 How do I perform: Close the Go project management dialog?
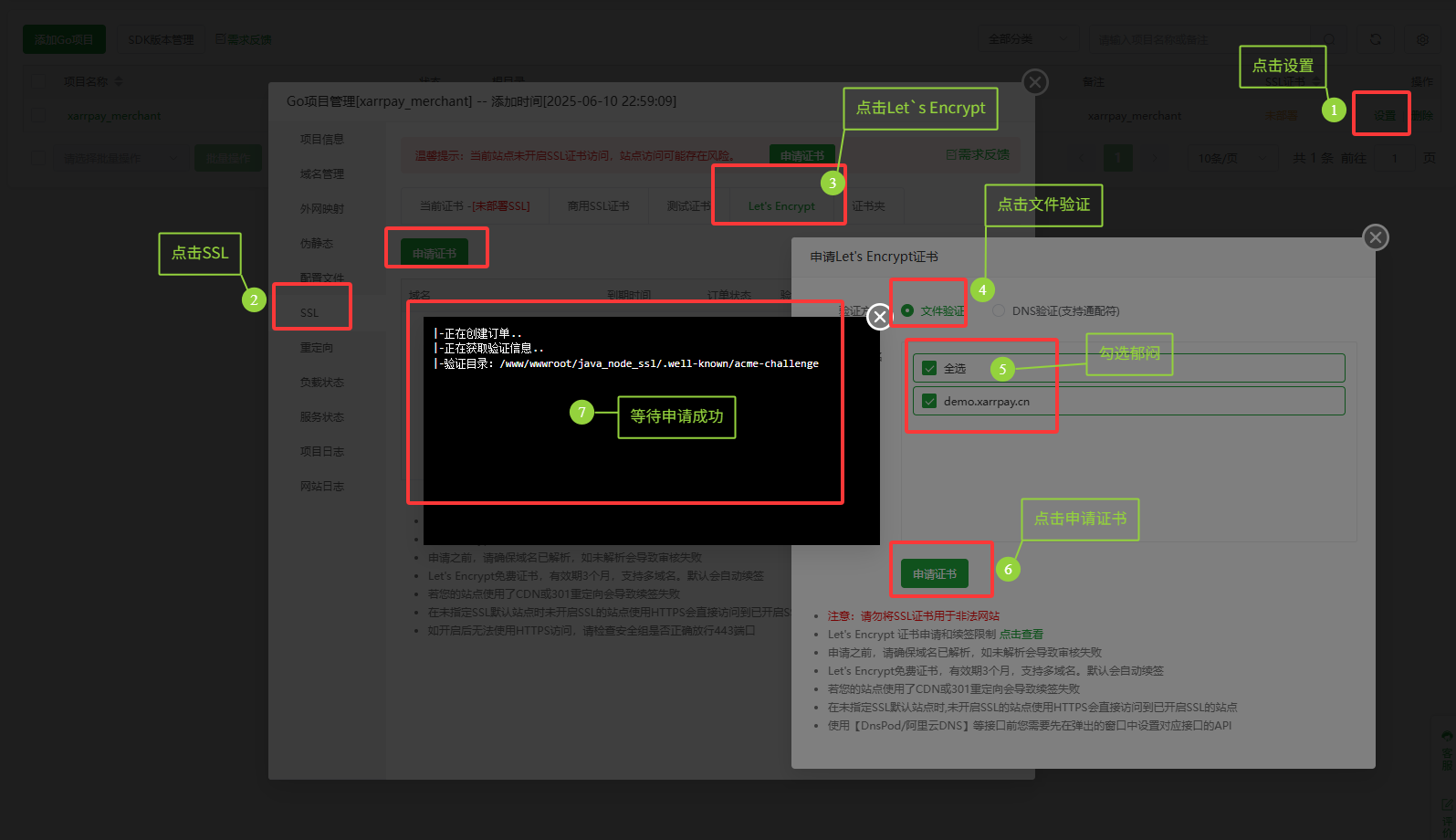click(1034, 82)
